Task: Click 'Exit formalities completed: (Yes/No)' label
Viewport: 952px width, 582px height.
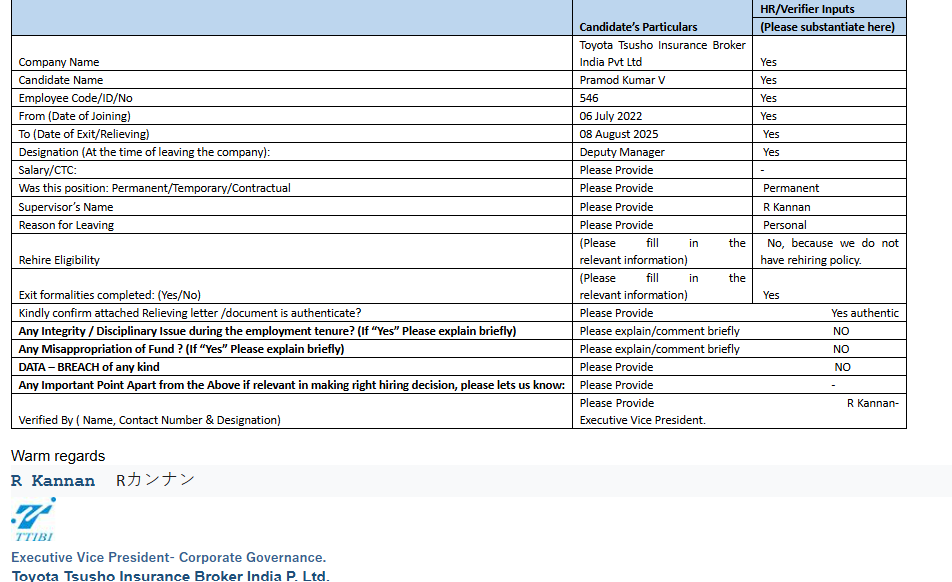Action: [x=109, y=295]
